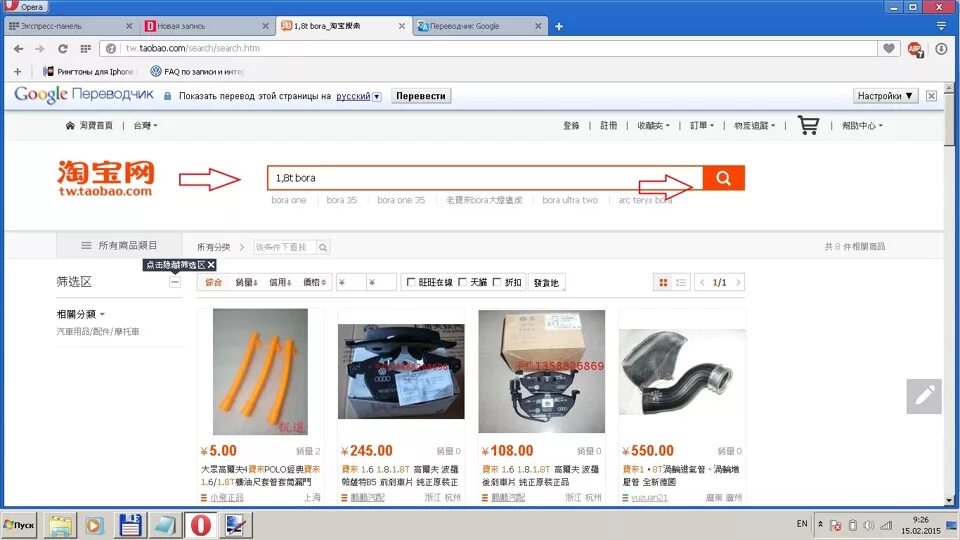Switch to list view for the search results

(680, 282)
